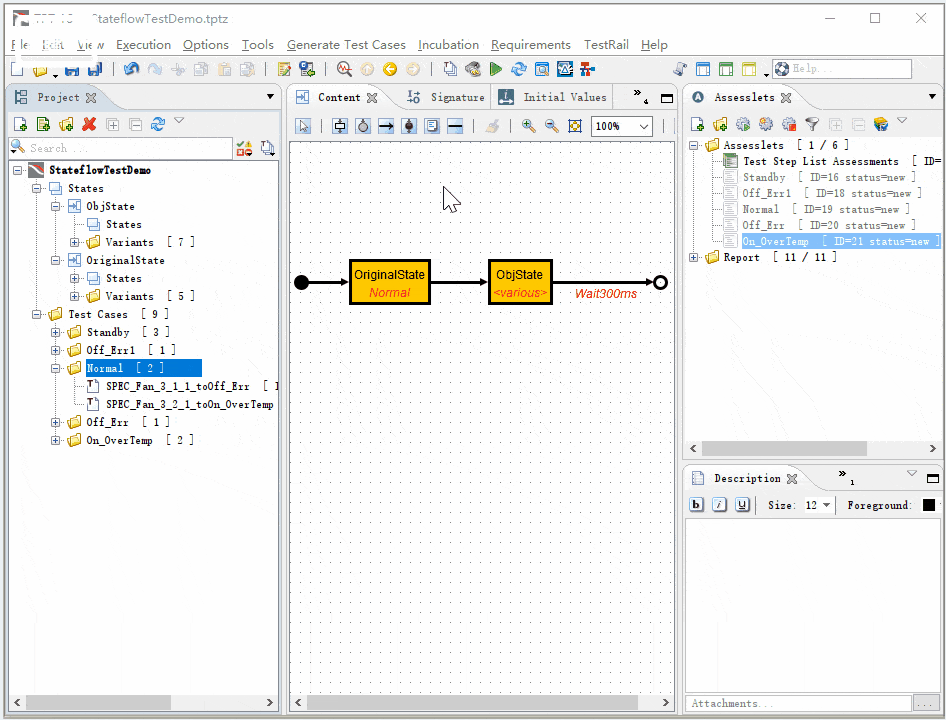This screenshot has height=720, width=946.
Task: Click the zoom out magnifier in the Content toolbar
Action: point(552,126)
